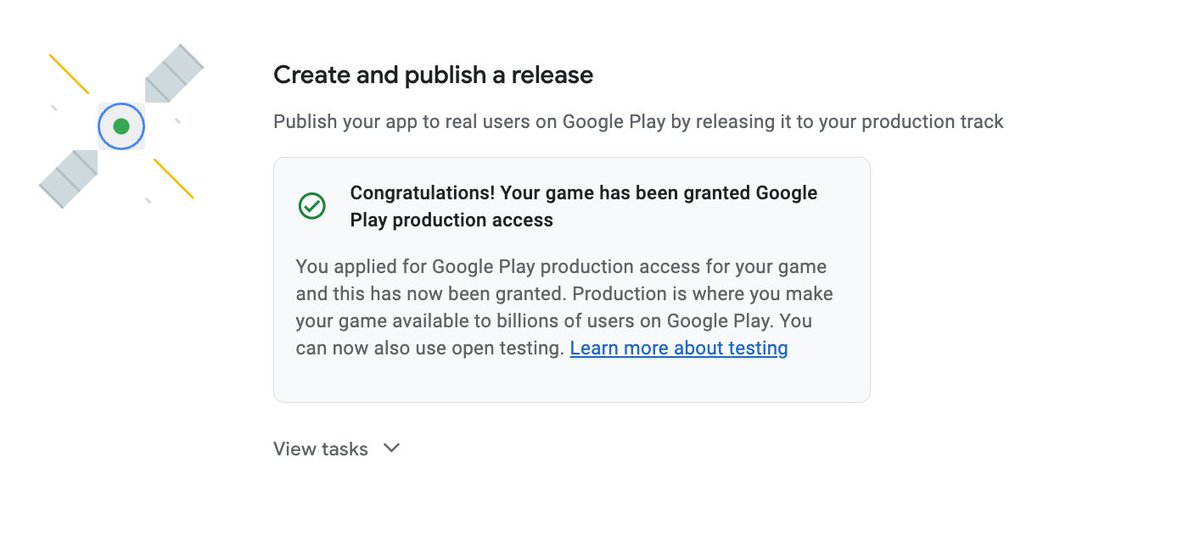Click the grey dash beneath the satellite
The height and width of the screenshot is (541, 1200).
[x=148, y=201]
